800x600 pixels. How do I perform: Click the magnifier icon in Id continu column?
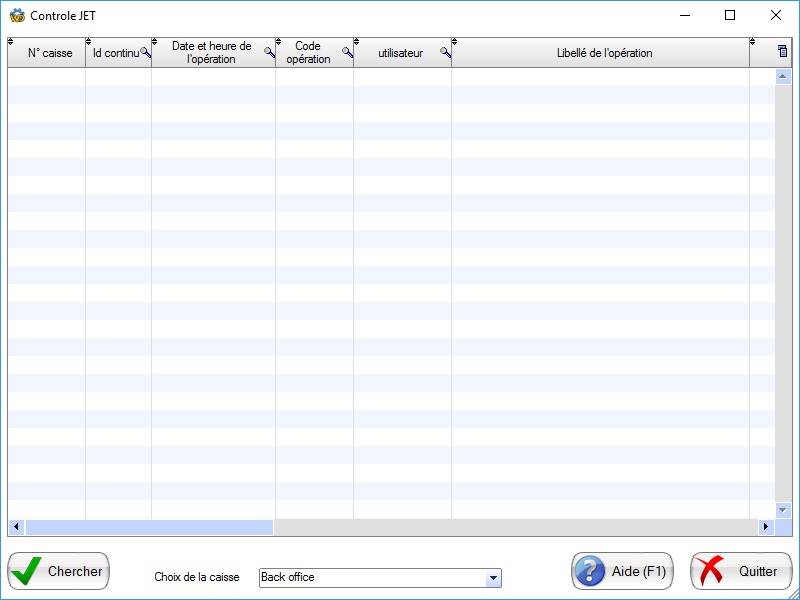(x=146, y=52)
